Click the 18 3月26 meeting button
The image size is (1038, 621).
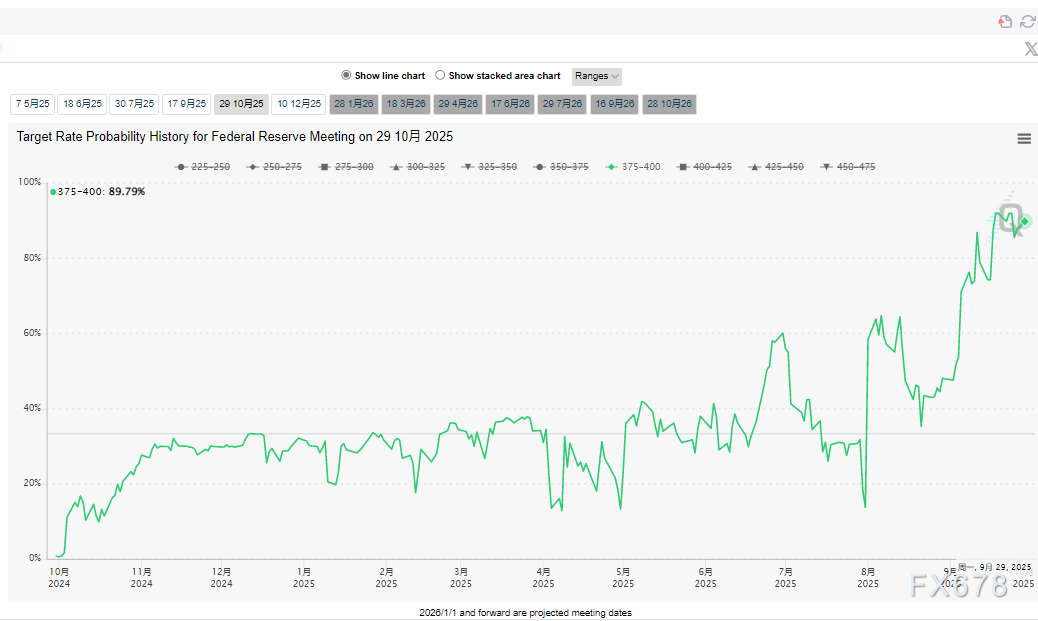pos(406,104)
